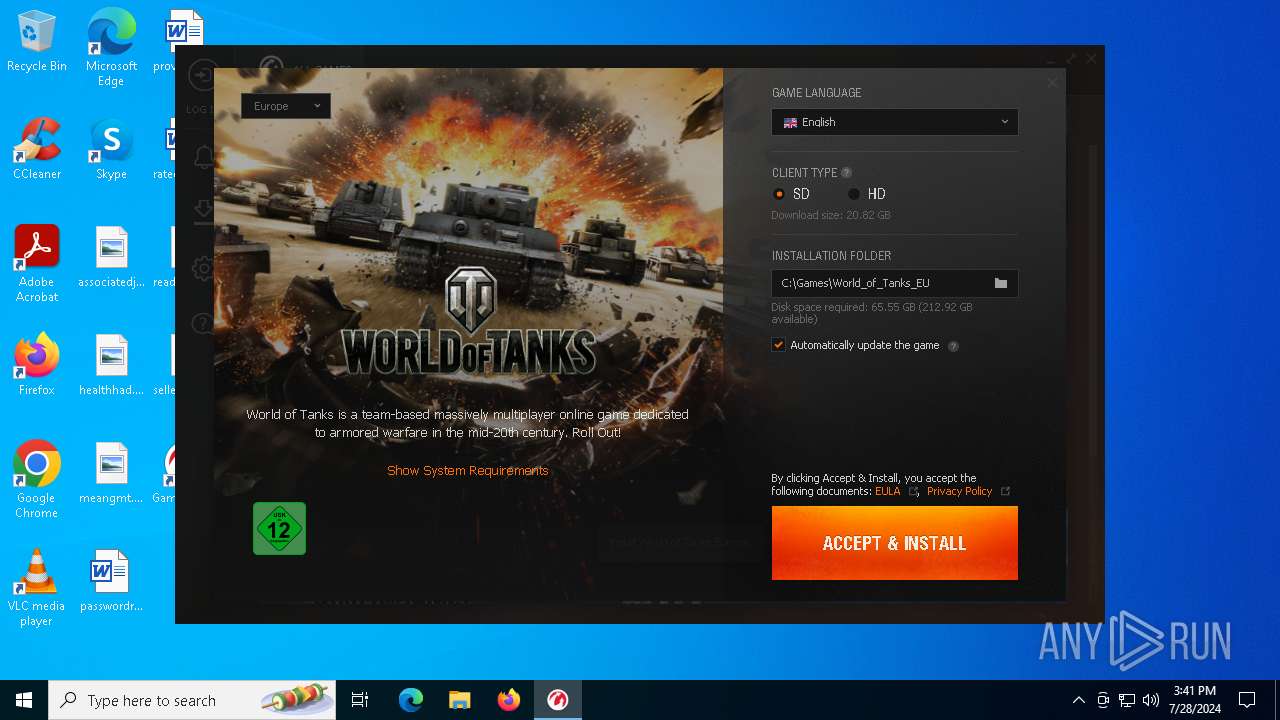The image size is (1280, 720).
Task: Open Microsoft Edge desktop shortcut
Action: coord(111,48)
